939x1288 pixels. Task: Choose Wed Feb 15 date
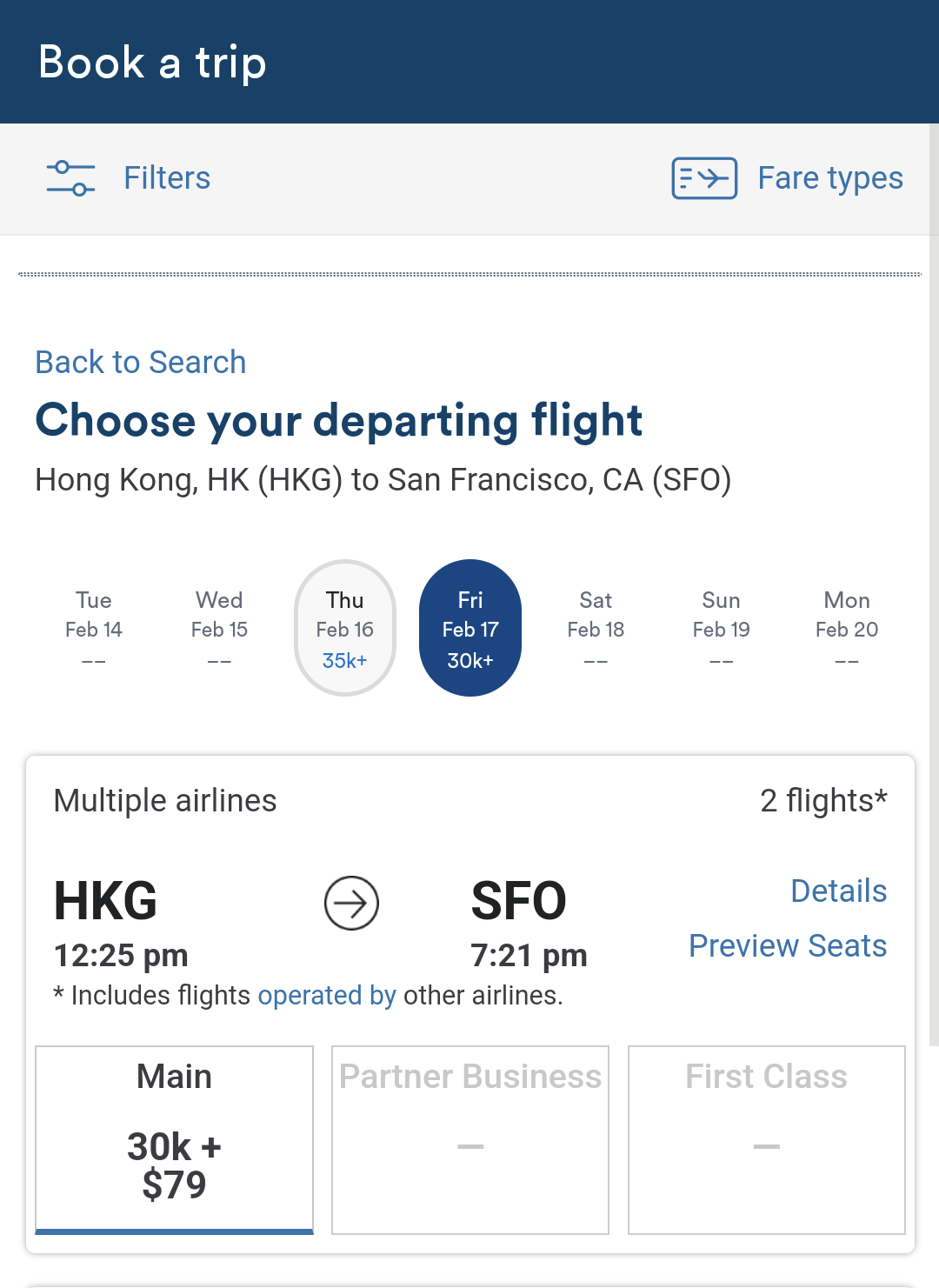[219, 628]
